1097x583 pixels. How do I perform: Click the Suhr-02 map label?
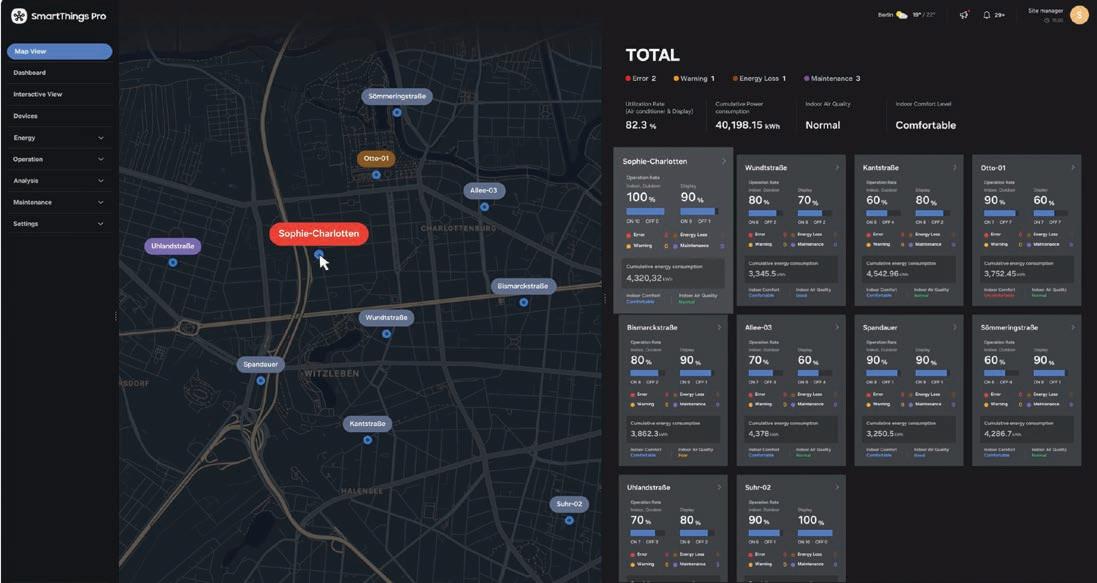tap(569, 504)
